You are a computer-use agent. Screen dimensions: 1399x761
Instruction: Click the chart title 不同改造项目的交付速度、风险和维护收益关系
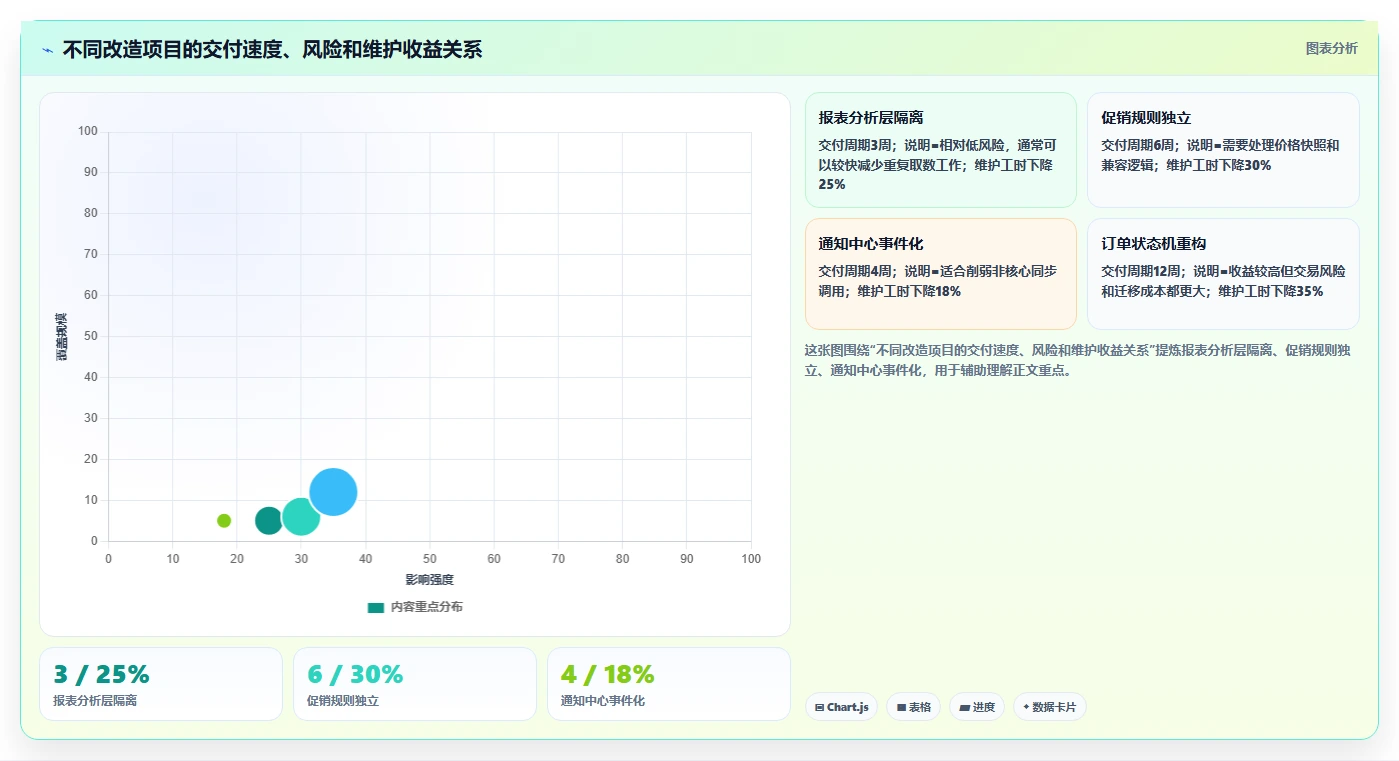coord(272,49)
